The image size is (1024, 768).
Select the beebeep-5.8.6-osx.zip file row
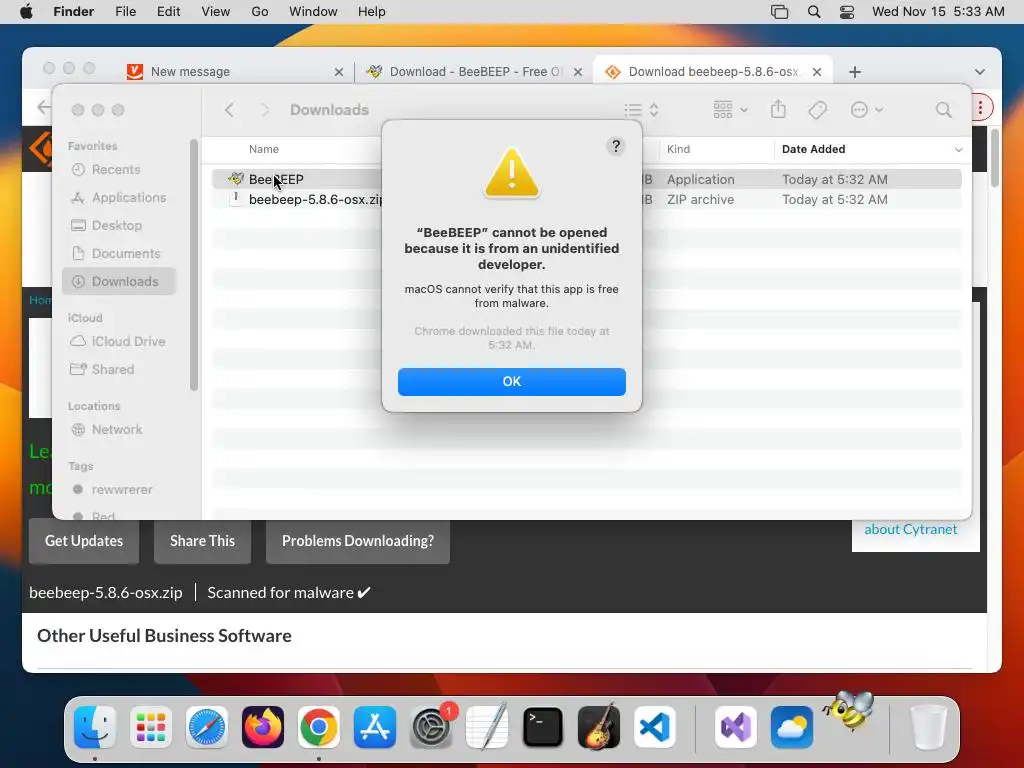tap(586, 199)
